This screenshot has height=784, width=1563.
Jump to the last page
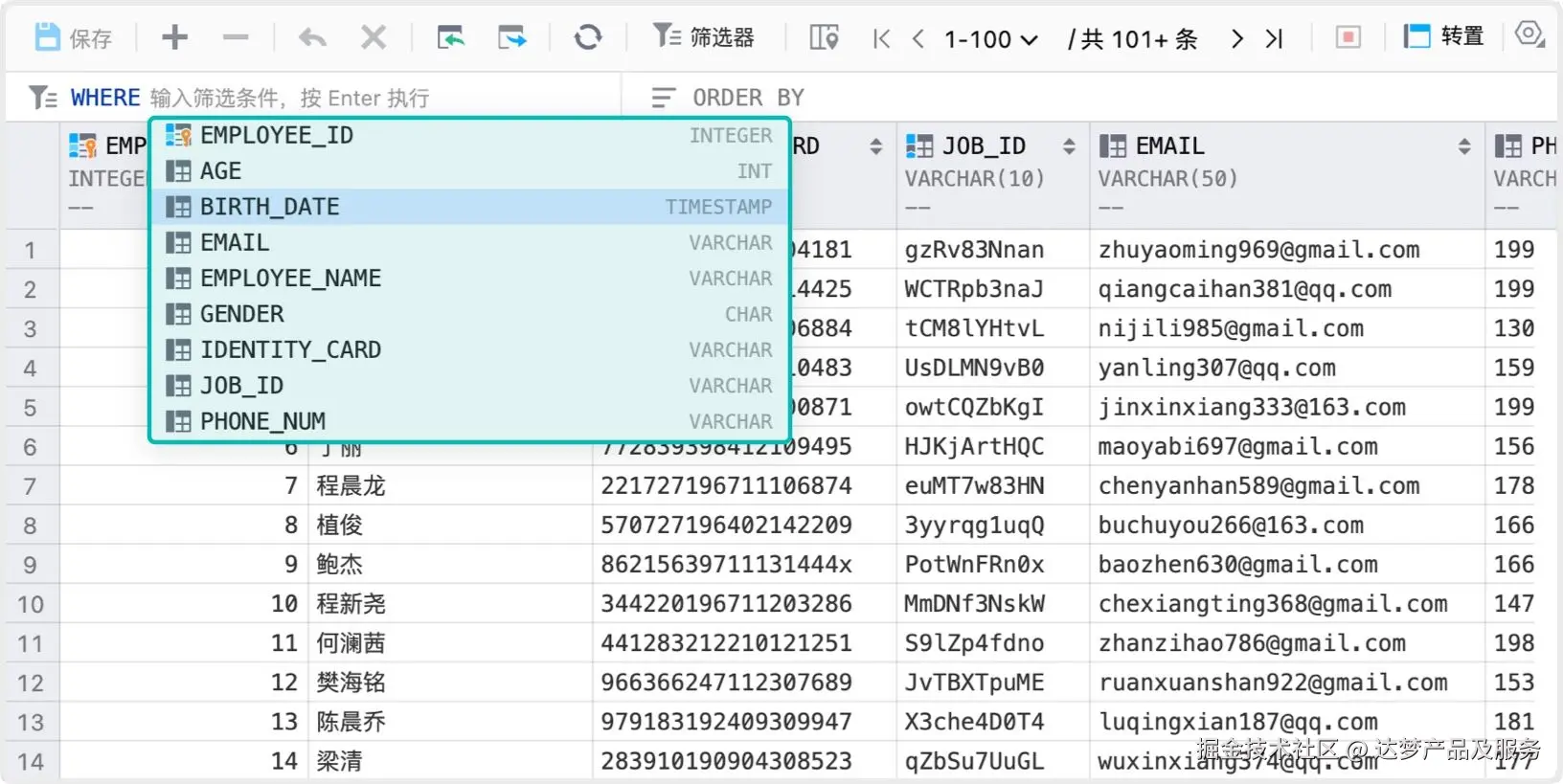point(1274,39)
